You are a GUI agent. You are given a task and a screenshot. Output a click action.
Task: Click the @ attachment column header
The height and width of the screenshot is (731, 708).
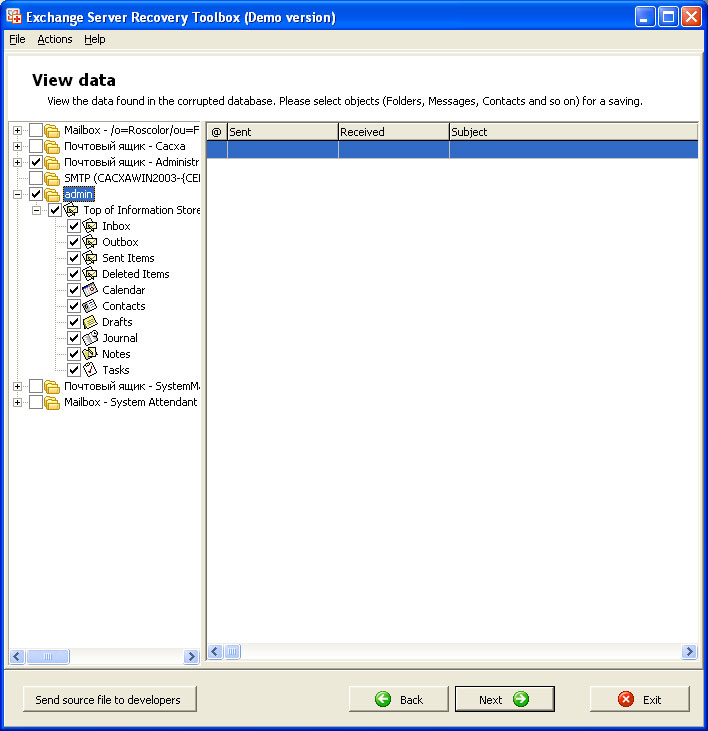click(x=217, y=132)
